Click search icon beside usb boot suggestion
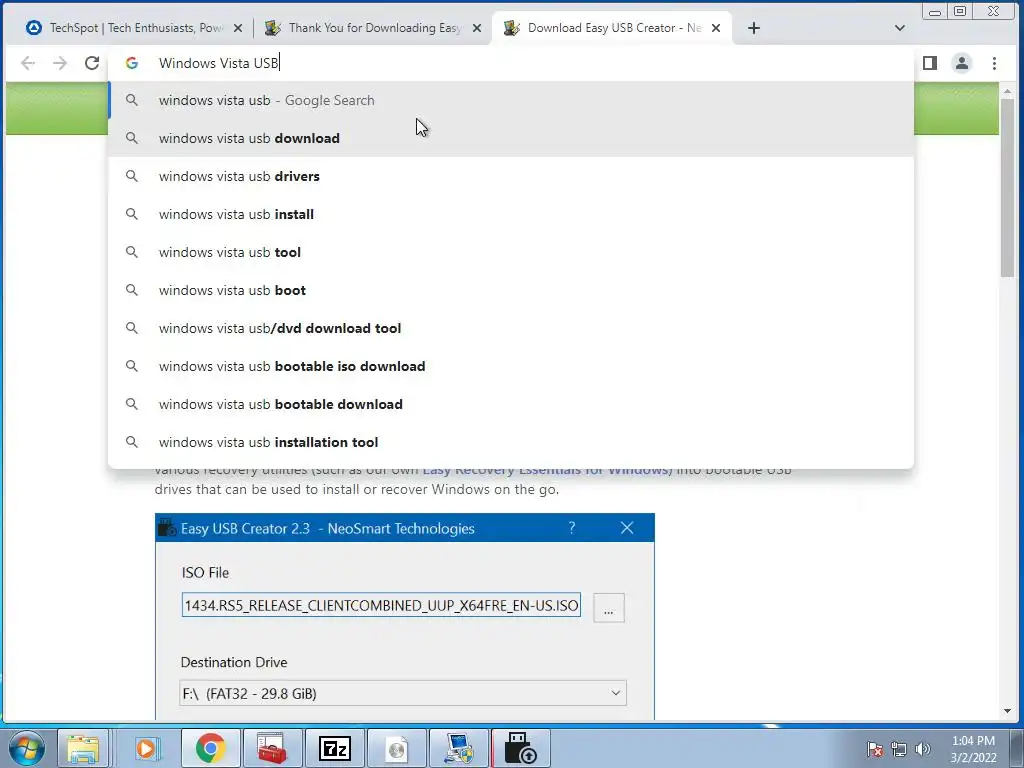Image resolution: width=1024 pixels, height=768 pixels. tap(132, 290)
